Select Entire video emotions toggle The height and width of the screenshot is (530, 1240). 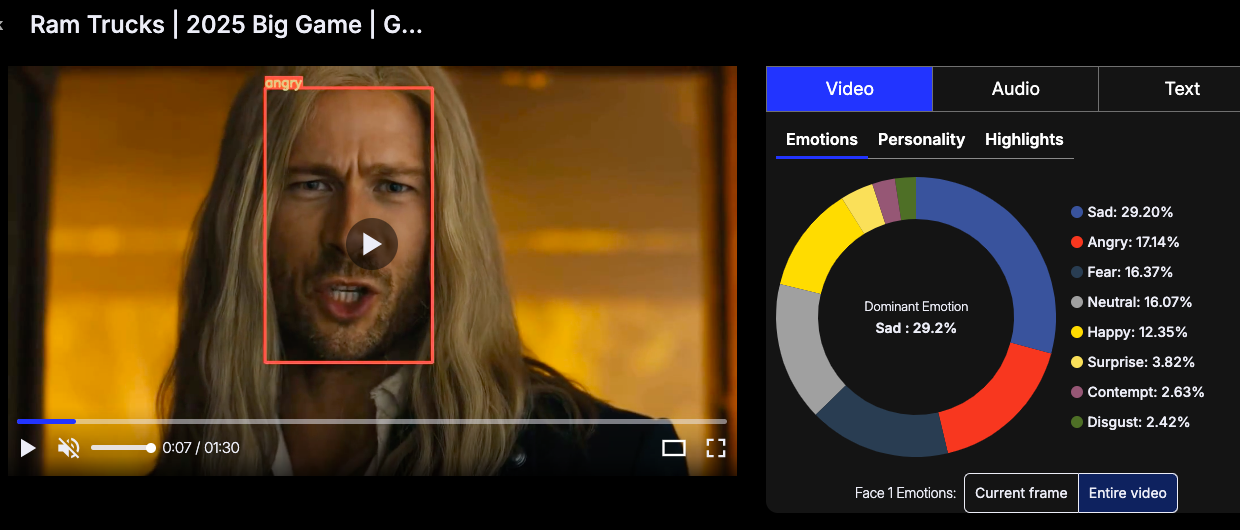[1128, 493]
